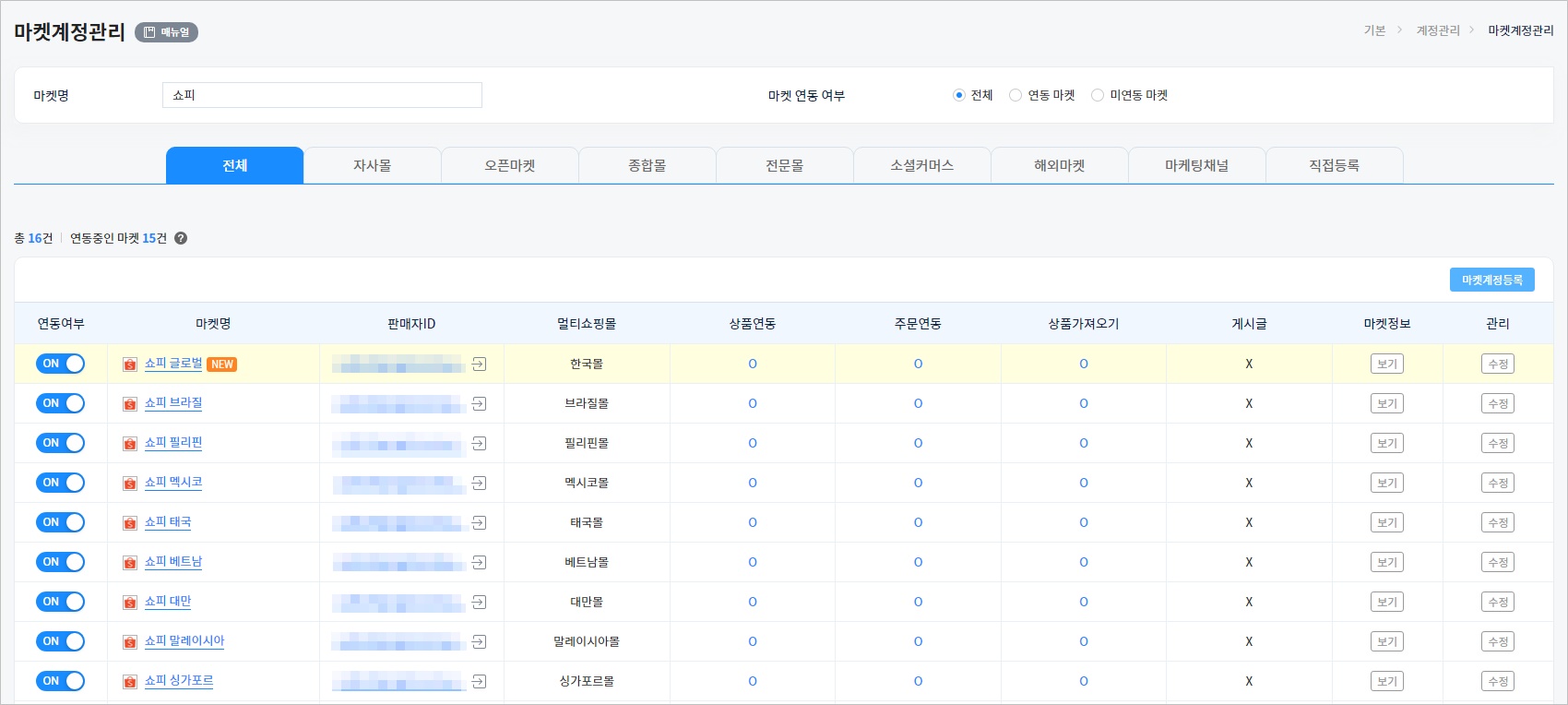Click Shopee logo icon in 쇼피 태국 row
1568x705 pixels.
click(130, 523)
